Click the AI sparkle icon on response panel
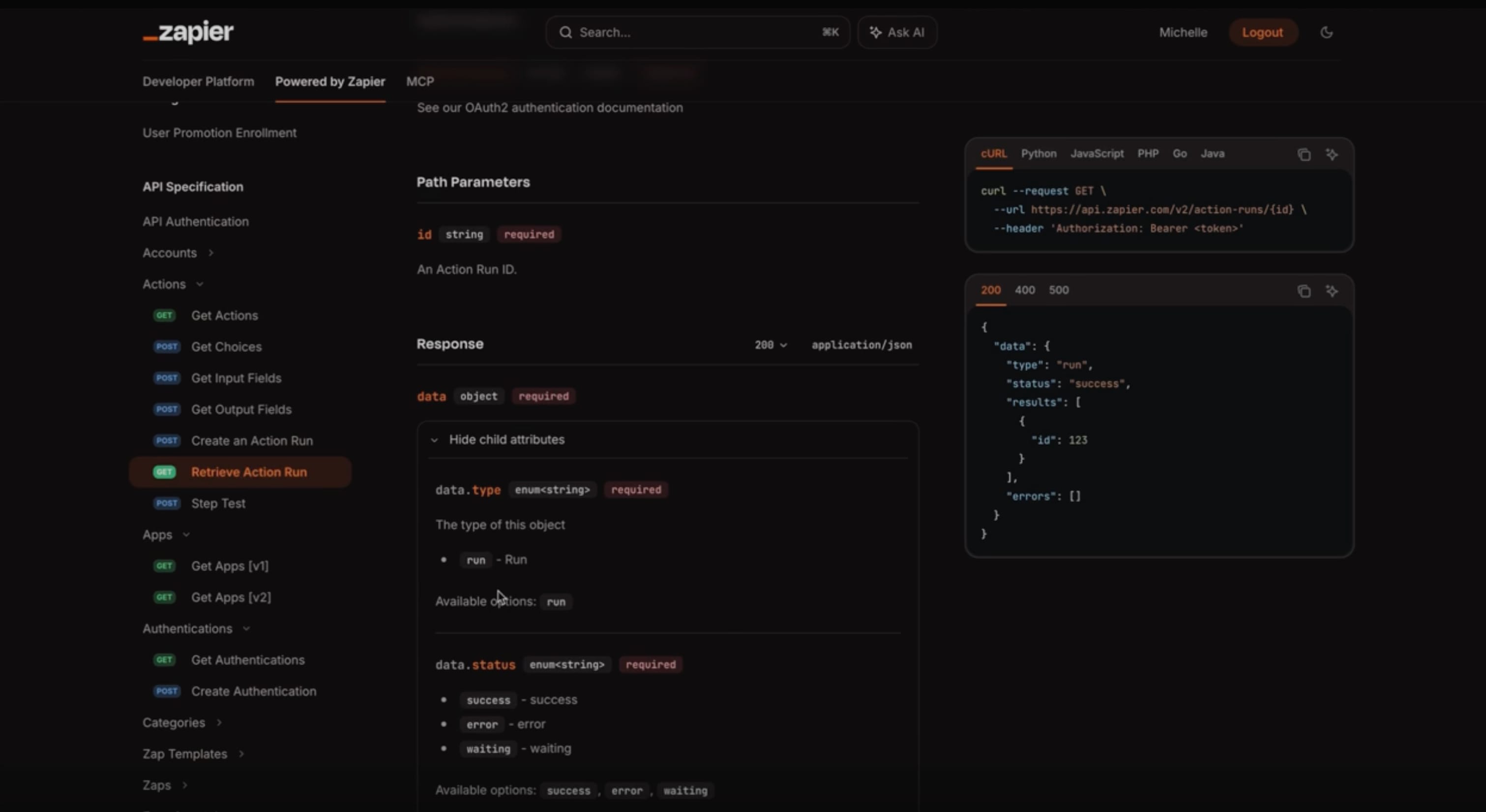This screenshot has width=1486, height=812. [1332, 291]
